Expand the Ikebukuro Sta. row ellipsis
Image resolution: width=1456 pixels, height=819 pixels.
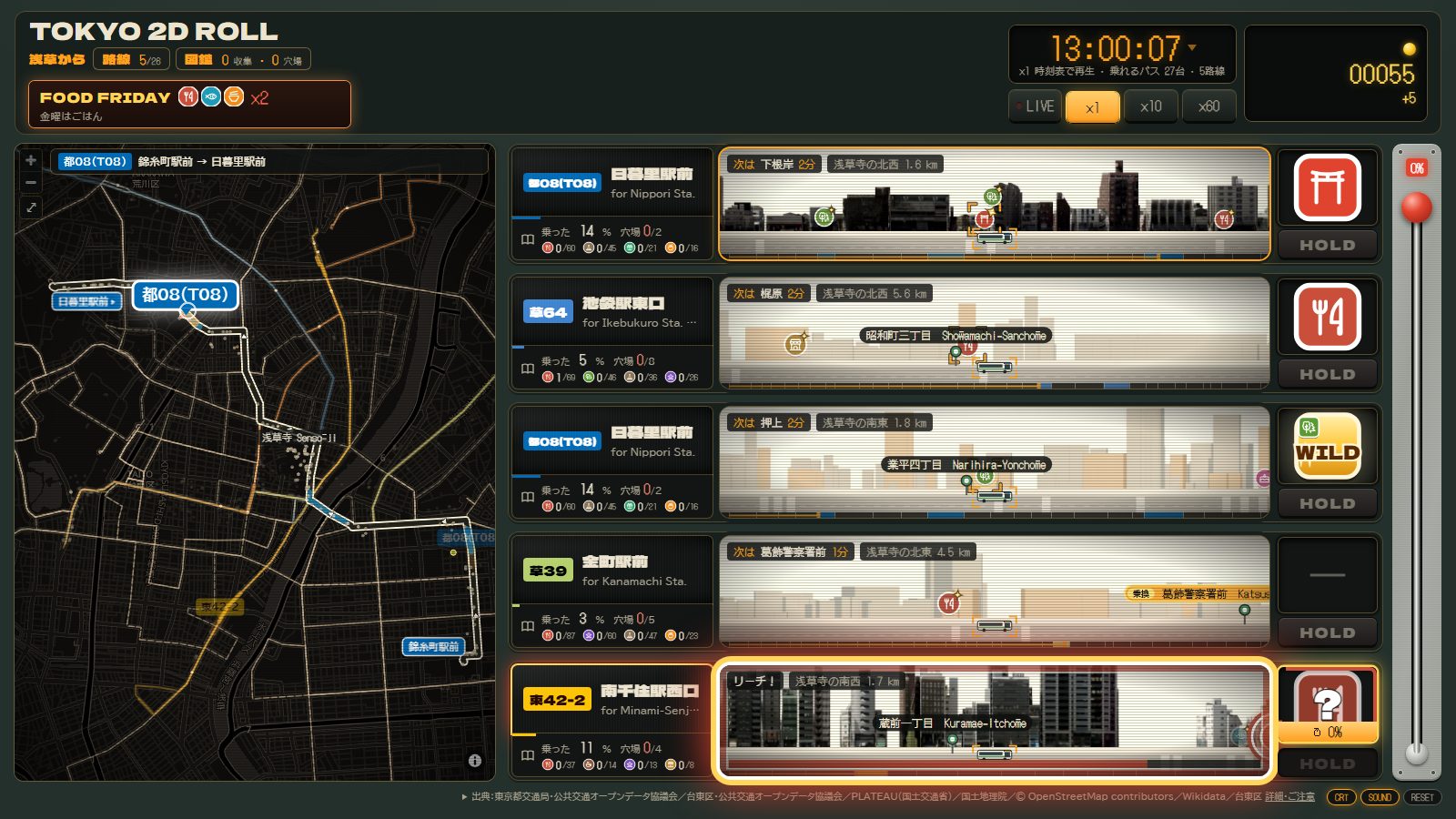pos(692,322)
